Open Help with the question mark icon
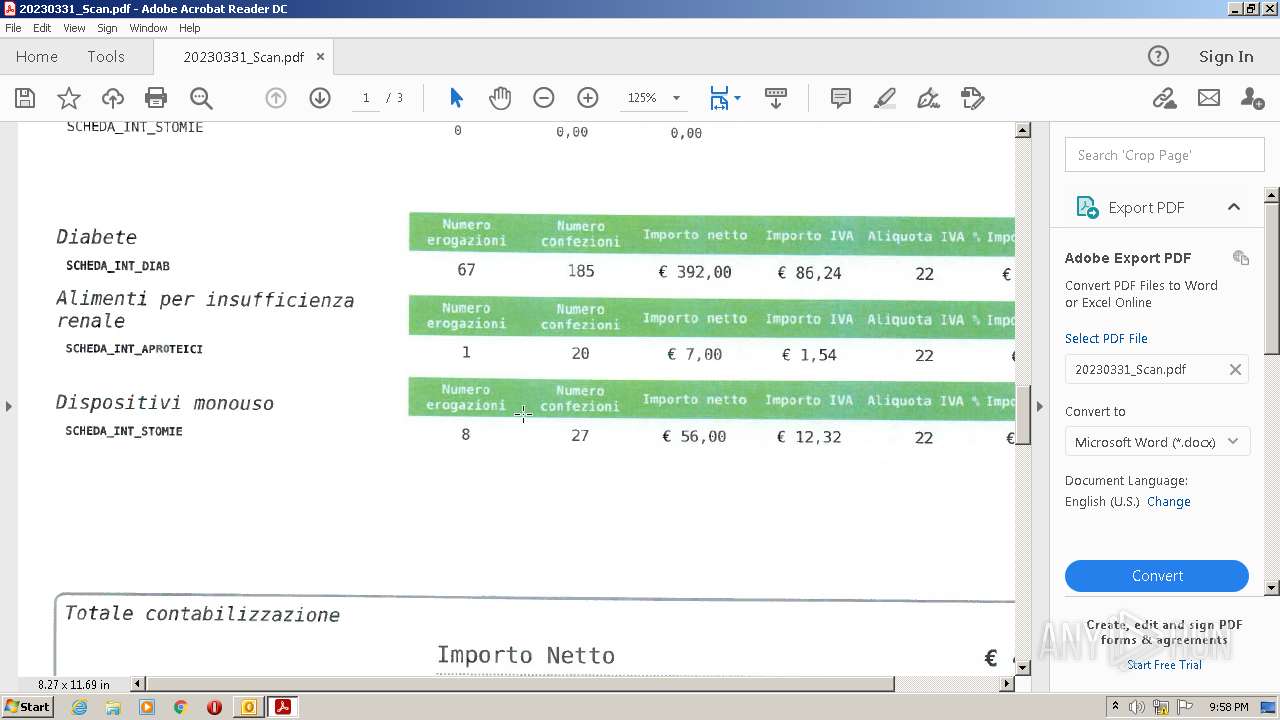The image size is (1280, 720). point(1158,56)
